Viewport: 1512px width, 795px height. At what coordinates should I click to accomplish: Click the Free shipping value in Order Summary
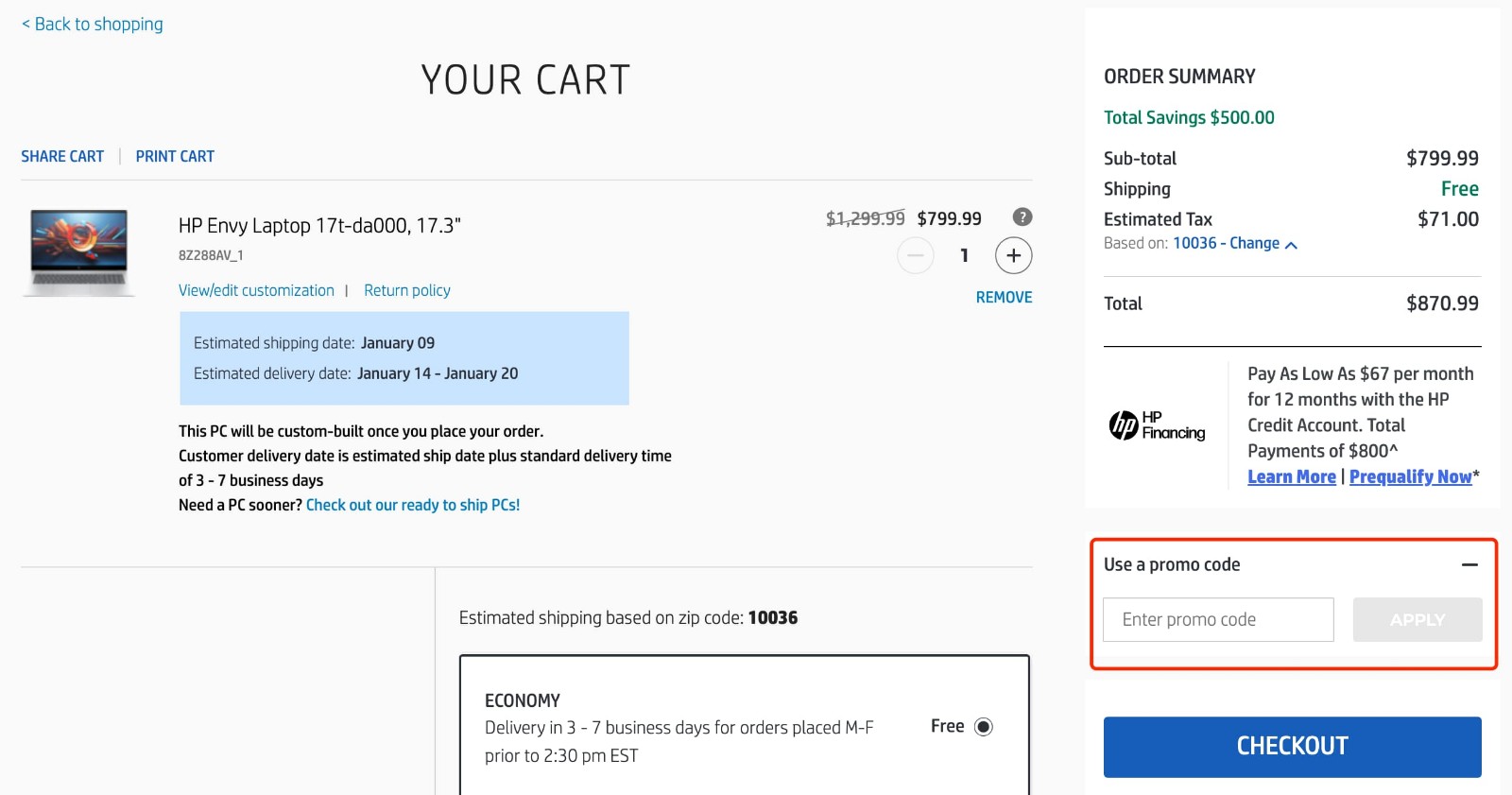(x=1460, y=189)
